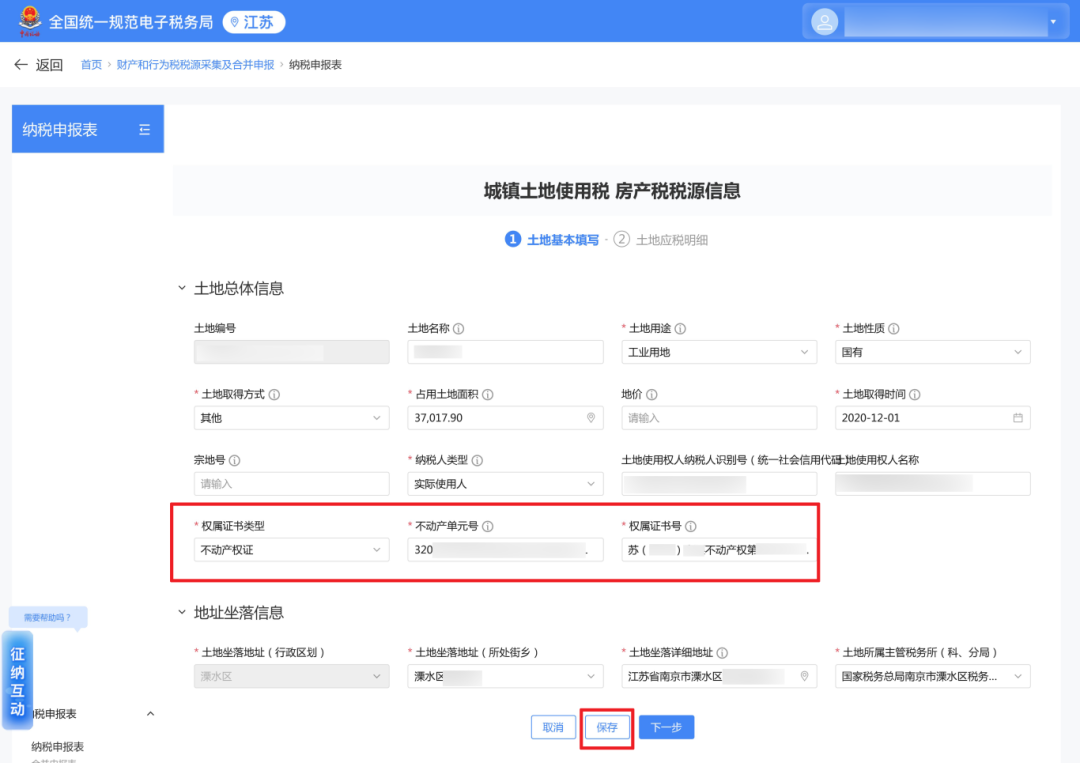Click the calendar icon in 土地取得时间 field
This screenshot has width=1080, height=763.
pos(1018,418)
